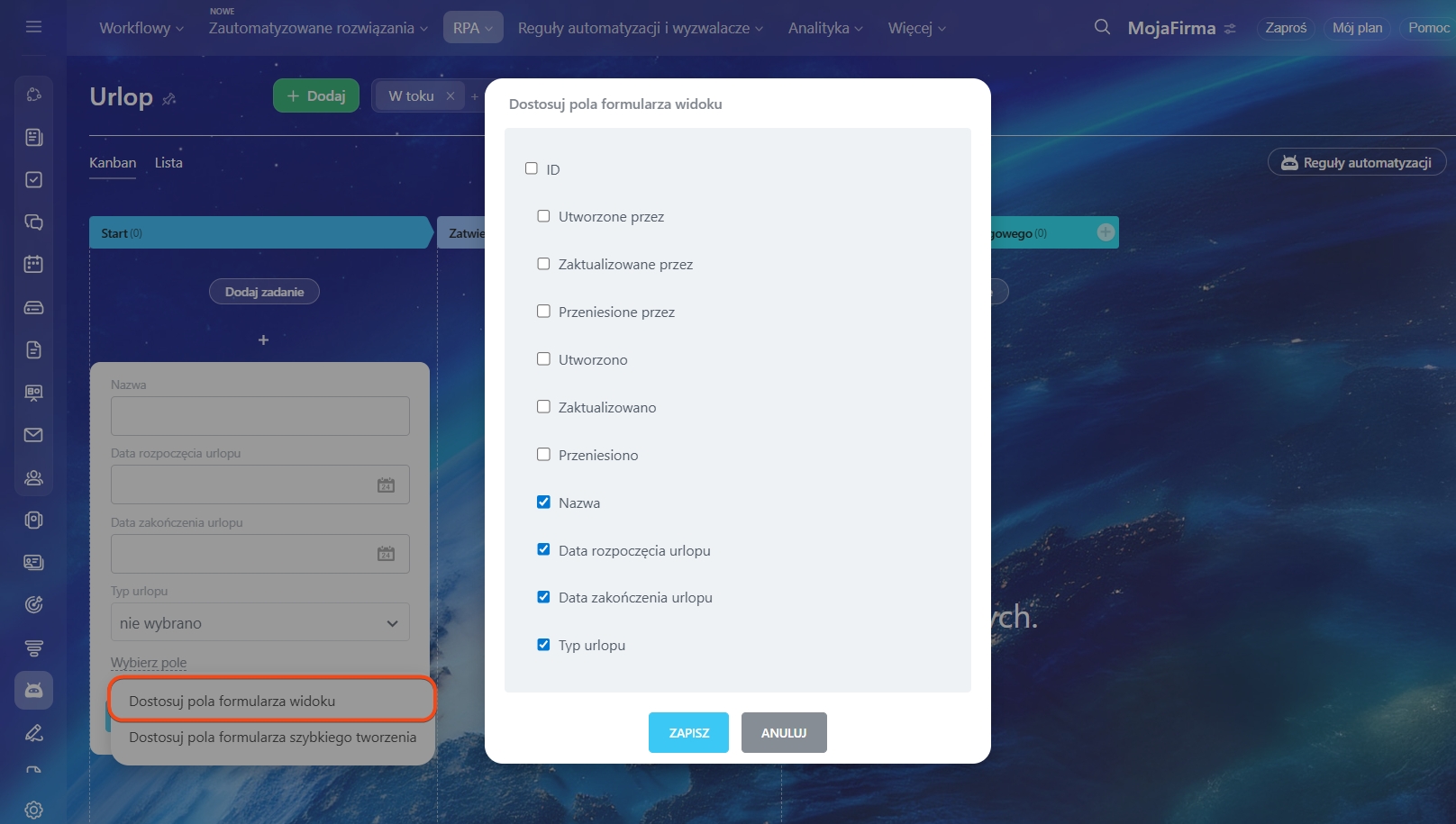This screenshot has width=1456, height=824.
Task: Open the workgroups people icon in sidebar
Action: 33,477
